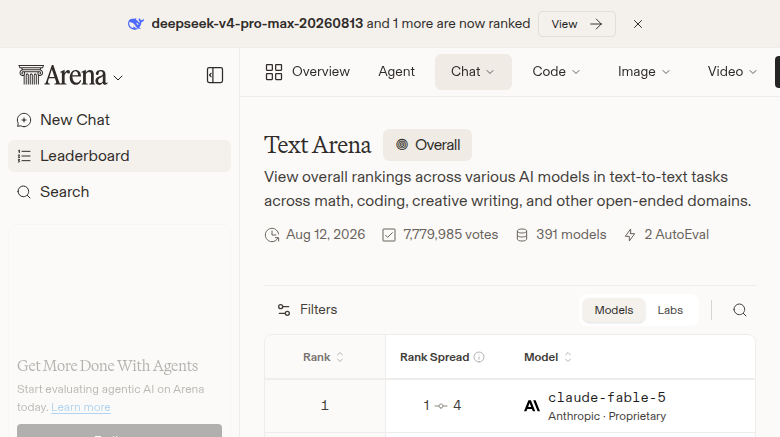Open the Filters panel

point(307,310)
